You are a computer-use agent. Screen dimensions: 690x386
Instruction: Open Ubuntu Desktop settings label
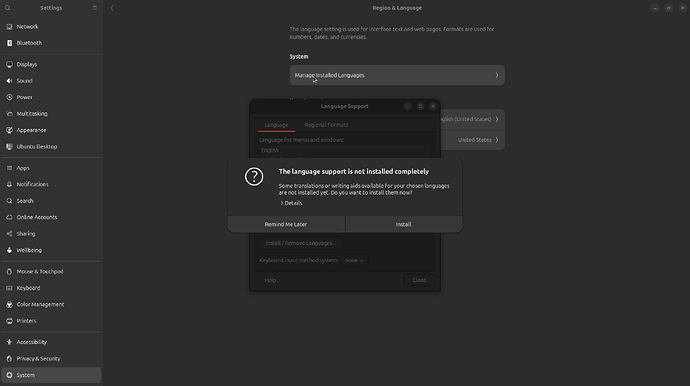(37, 147)
